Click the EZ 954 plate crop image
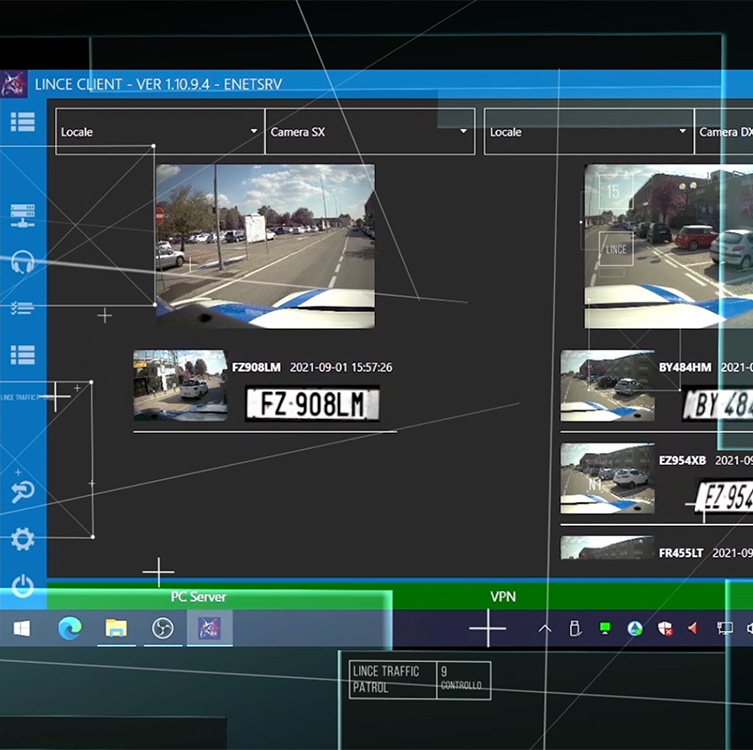 [x=724, y=496]
